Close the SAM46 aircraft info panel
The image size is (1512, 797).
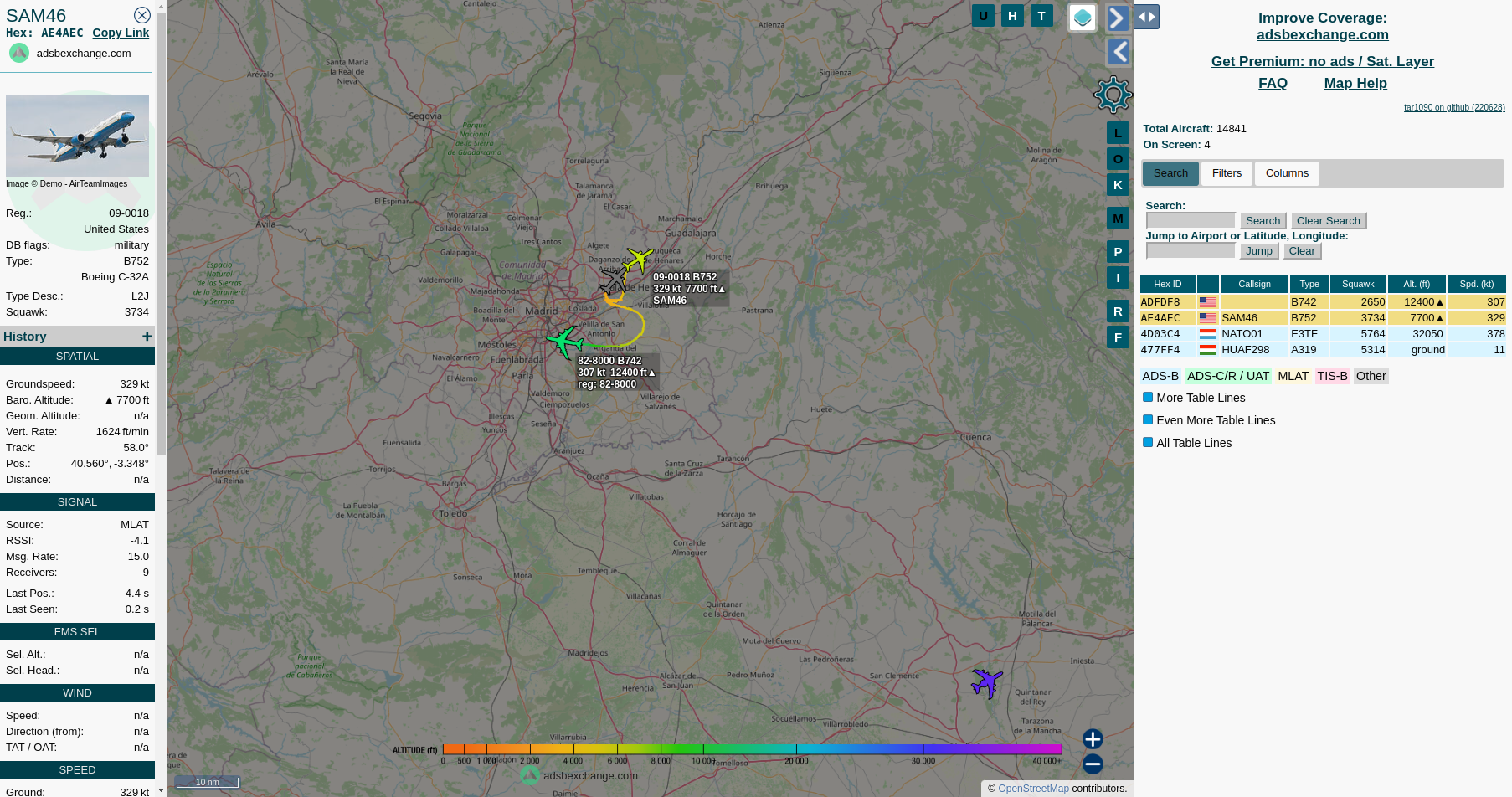click(x=142, y=15)
